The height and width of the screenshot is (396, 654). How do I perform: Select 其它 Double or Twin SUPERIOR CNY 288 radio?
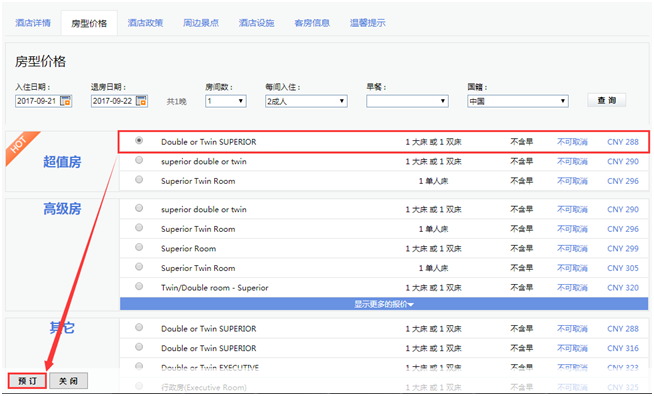coord(139,328)
